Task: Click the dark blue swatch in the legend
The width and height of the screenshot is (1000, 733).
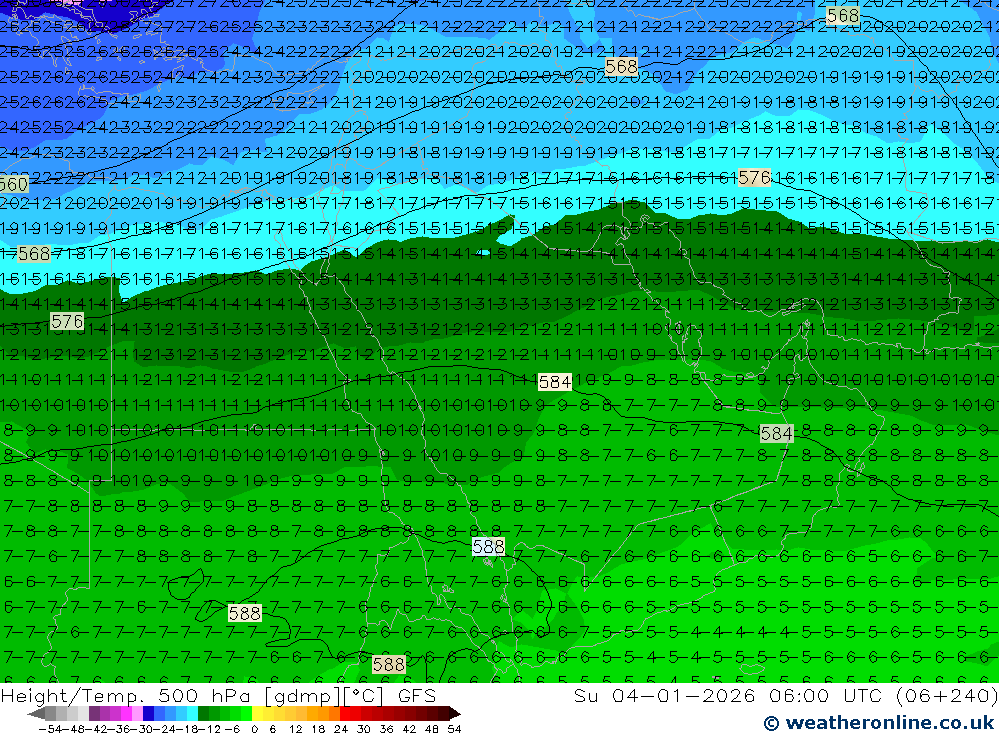Action: (x=149, y=713)
